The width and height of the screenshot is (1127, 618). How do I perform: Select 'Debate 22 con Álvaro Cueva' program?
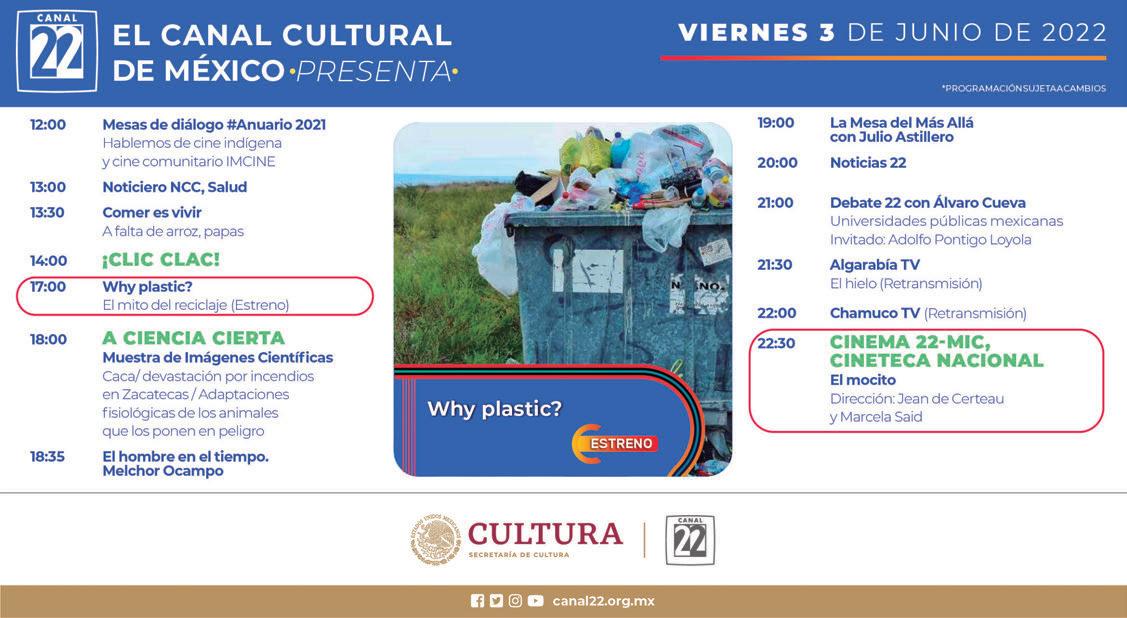[x=928, y=203]
